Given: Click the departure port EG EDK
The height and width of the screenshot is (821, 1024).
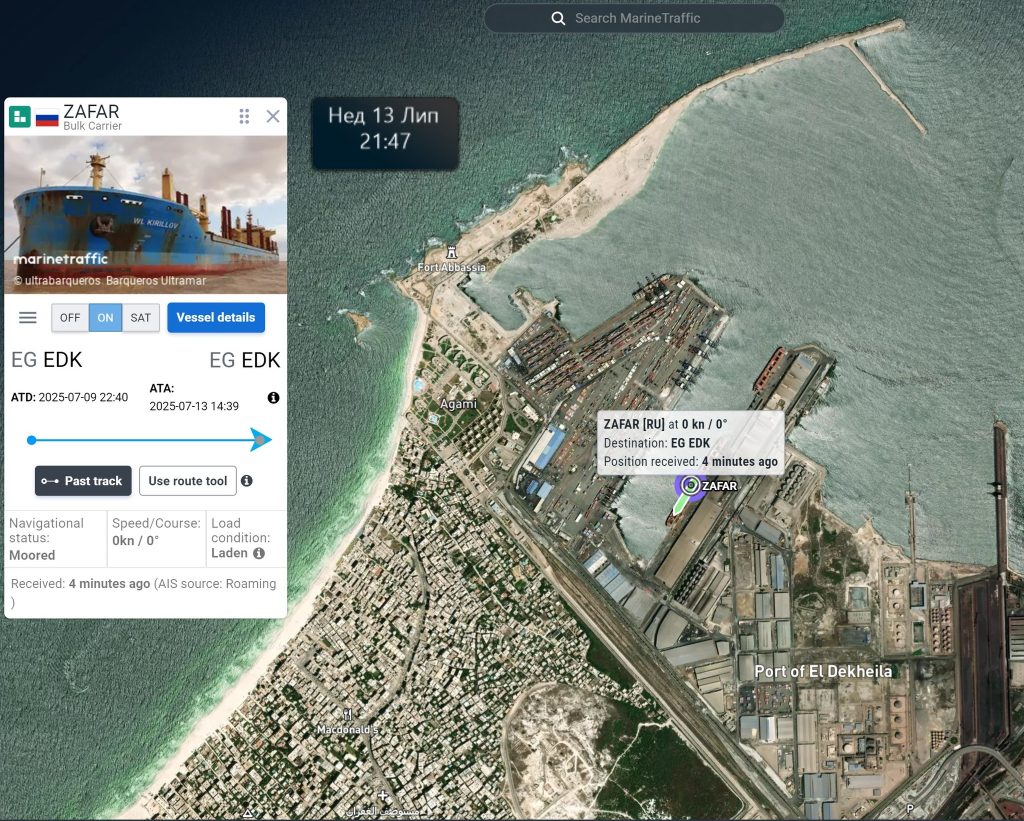Looking at the screenshot, I should [47, 360].
